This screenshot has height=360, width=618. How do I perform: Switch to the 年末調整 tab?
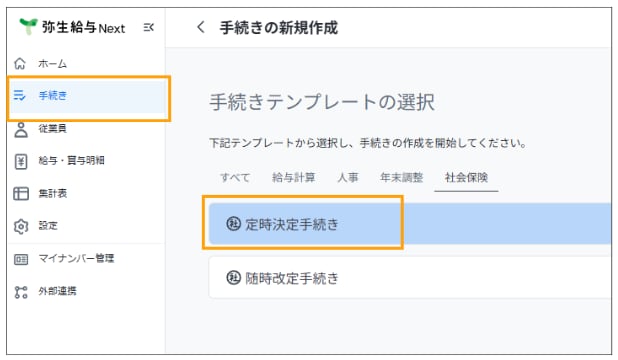pyautogui.click(x=402, y=177)
